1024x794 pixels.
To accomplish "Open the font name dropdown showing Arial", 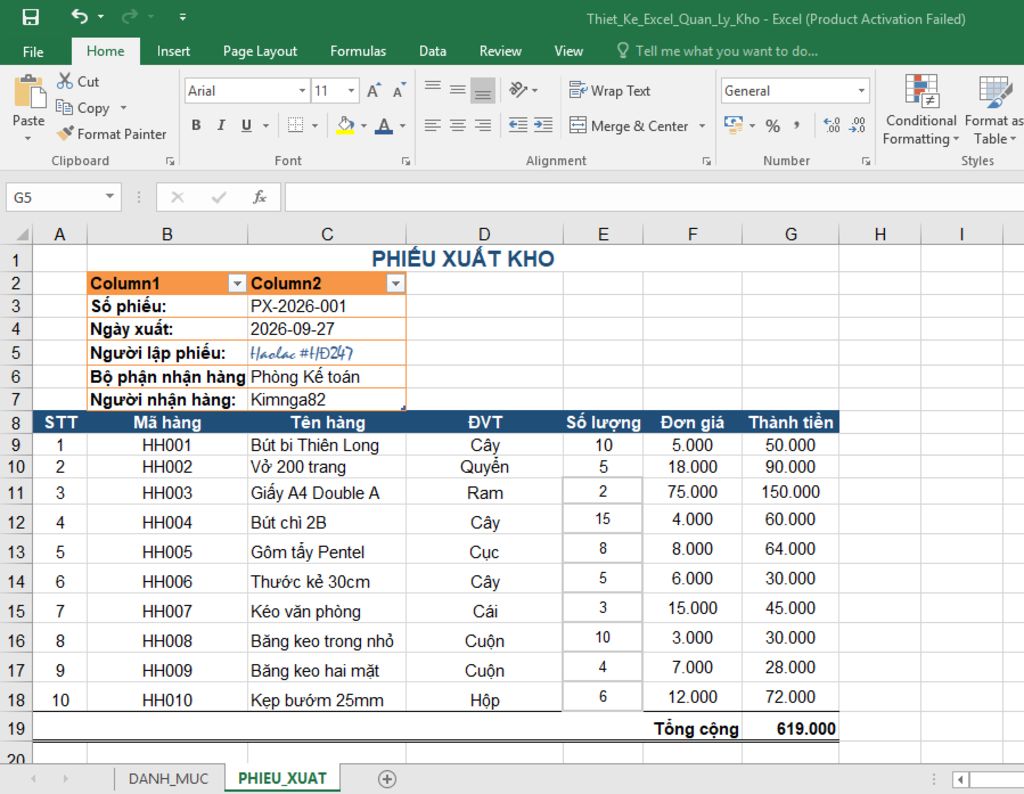I will click(x=302, y=91).
